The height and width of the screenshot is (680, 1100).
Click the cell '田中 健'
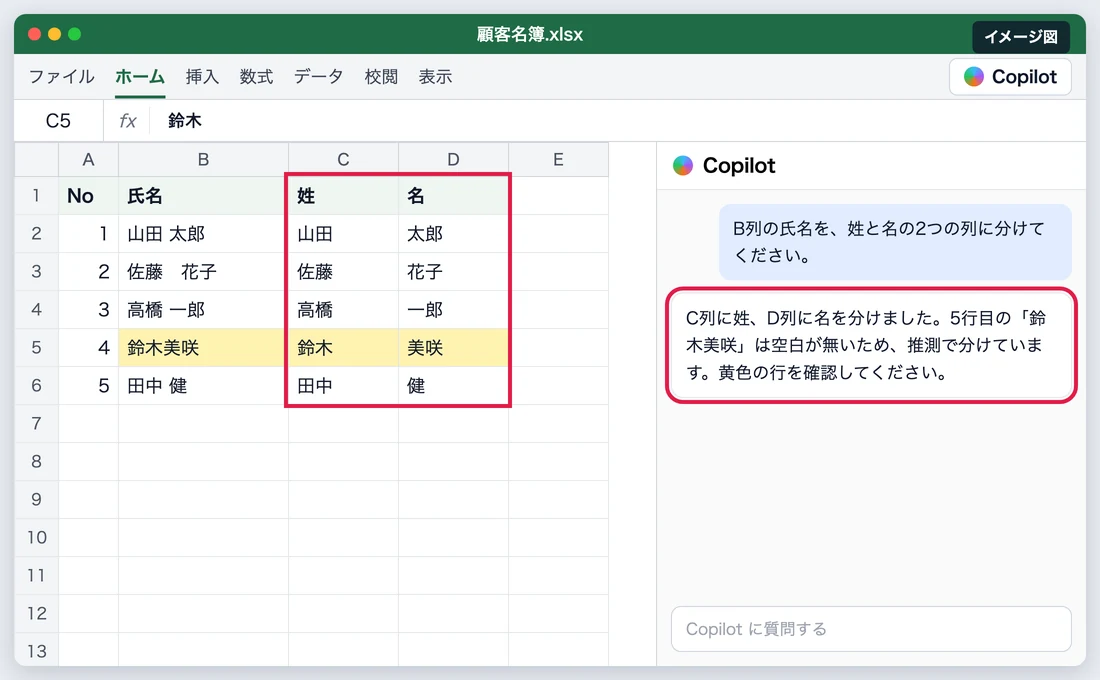point(203,385)
